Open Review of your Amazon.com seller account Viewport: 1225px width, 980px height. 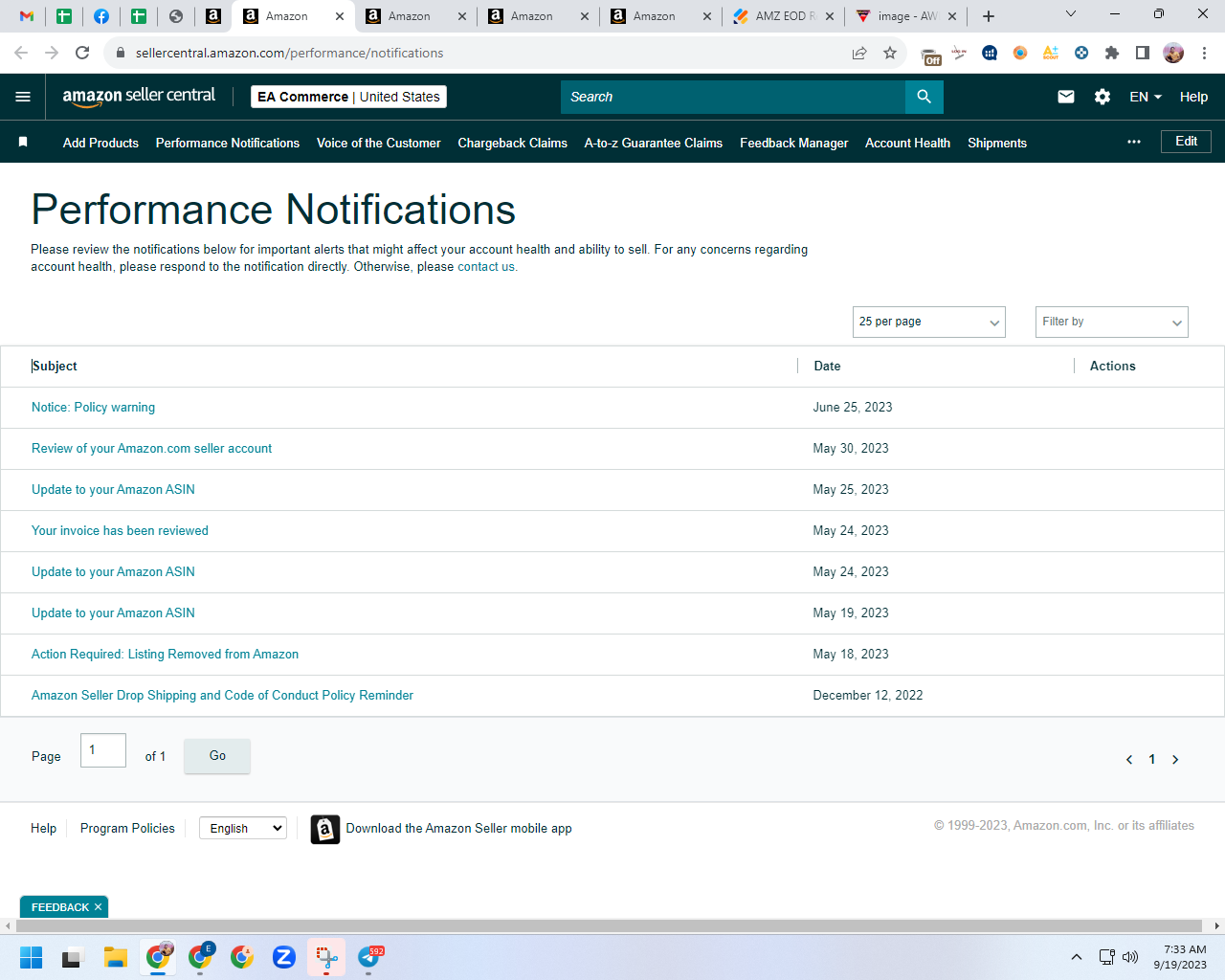coord(151,449)
